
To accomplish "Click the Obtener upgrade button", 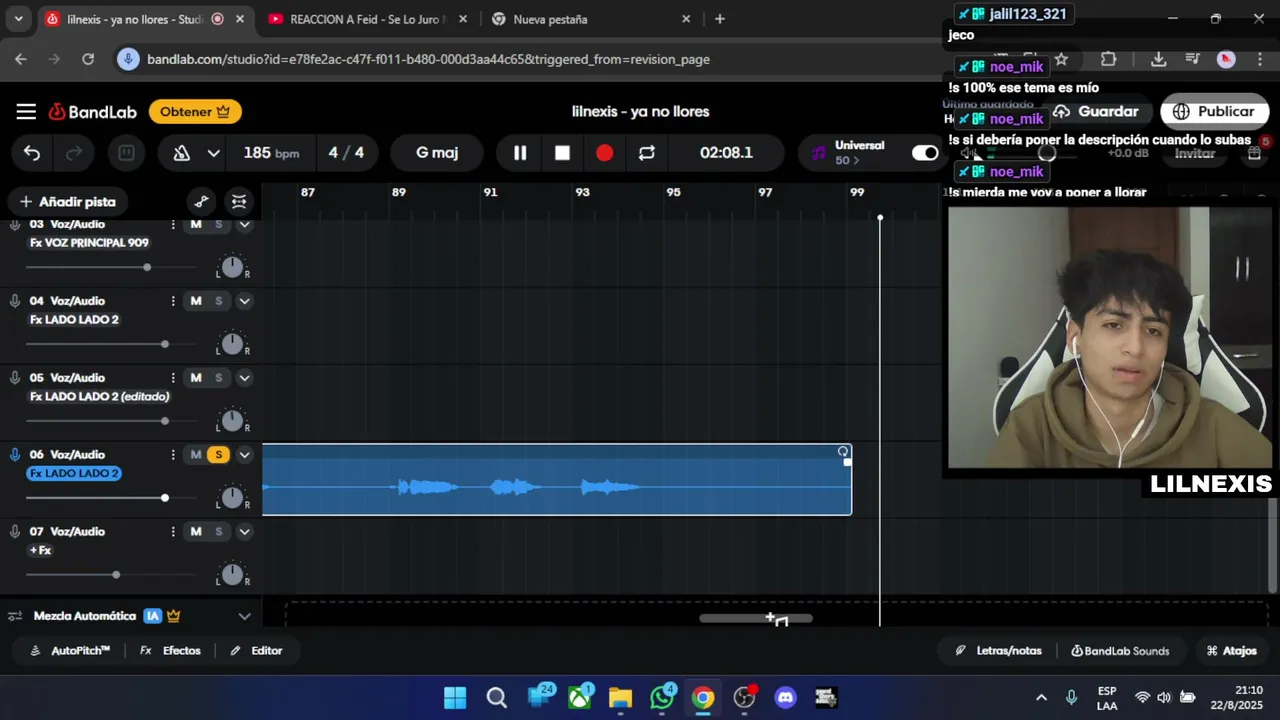I will (x=195, y=112).
